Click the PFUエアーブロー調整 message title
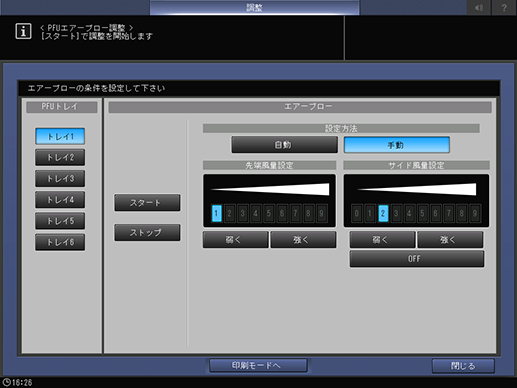 [x=87, y=28]
